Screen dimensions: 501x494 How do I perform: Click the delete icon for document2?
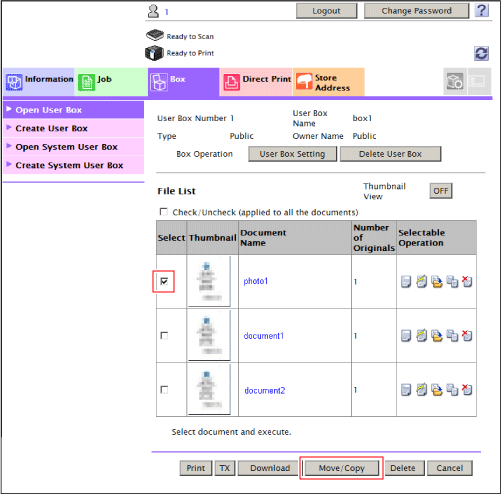467,389
